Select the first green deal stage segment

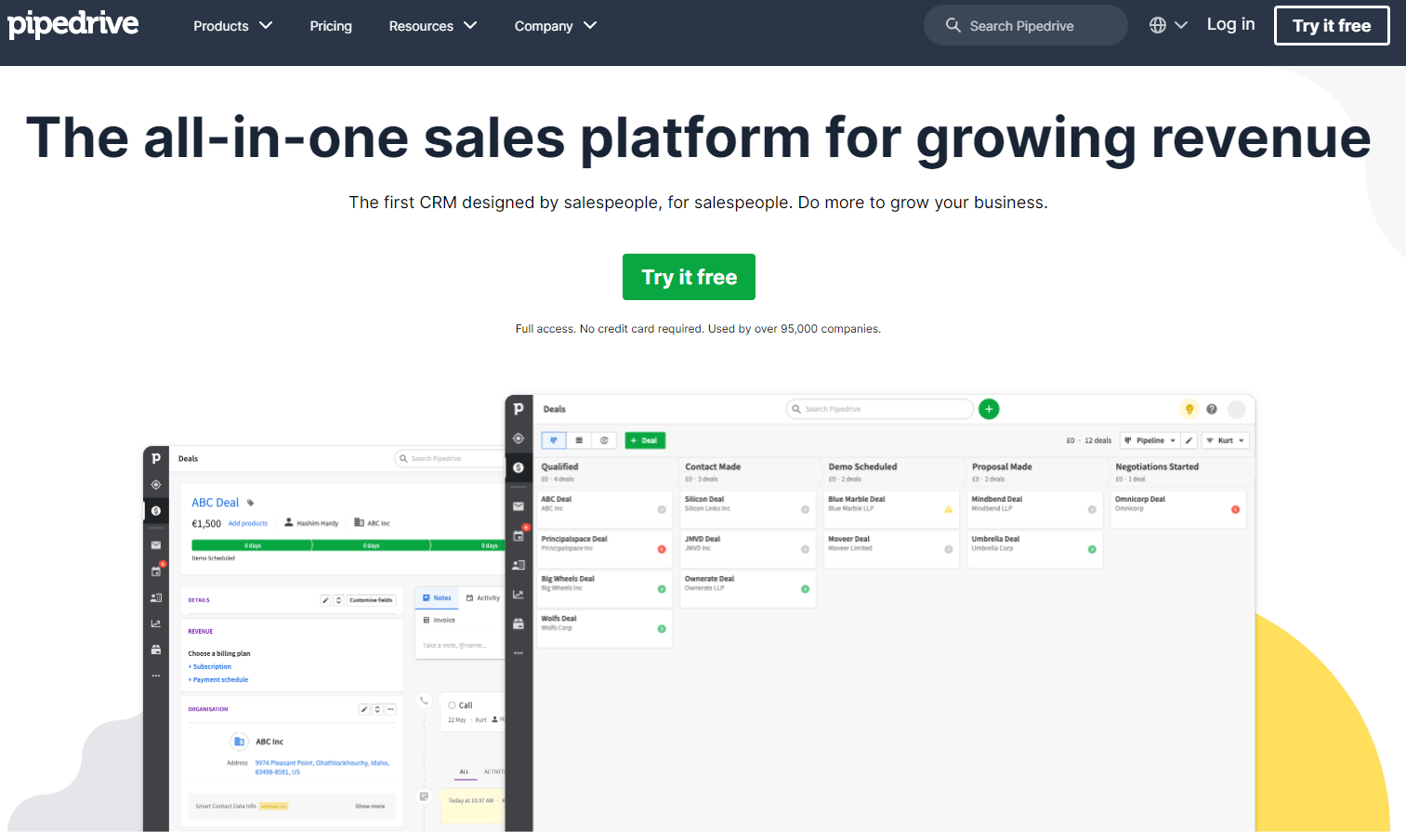252,545
